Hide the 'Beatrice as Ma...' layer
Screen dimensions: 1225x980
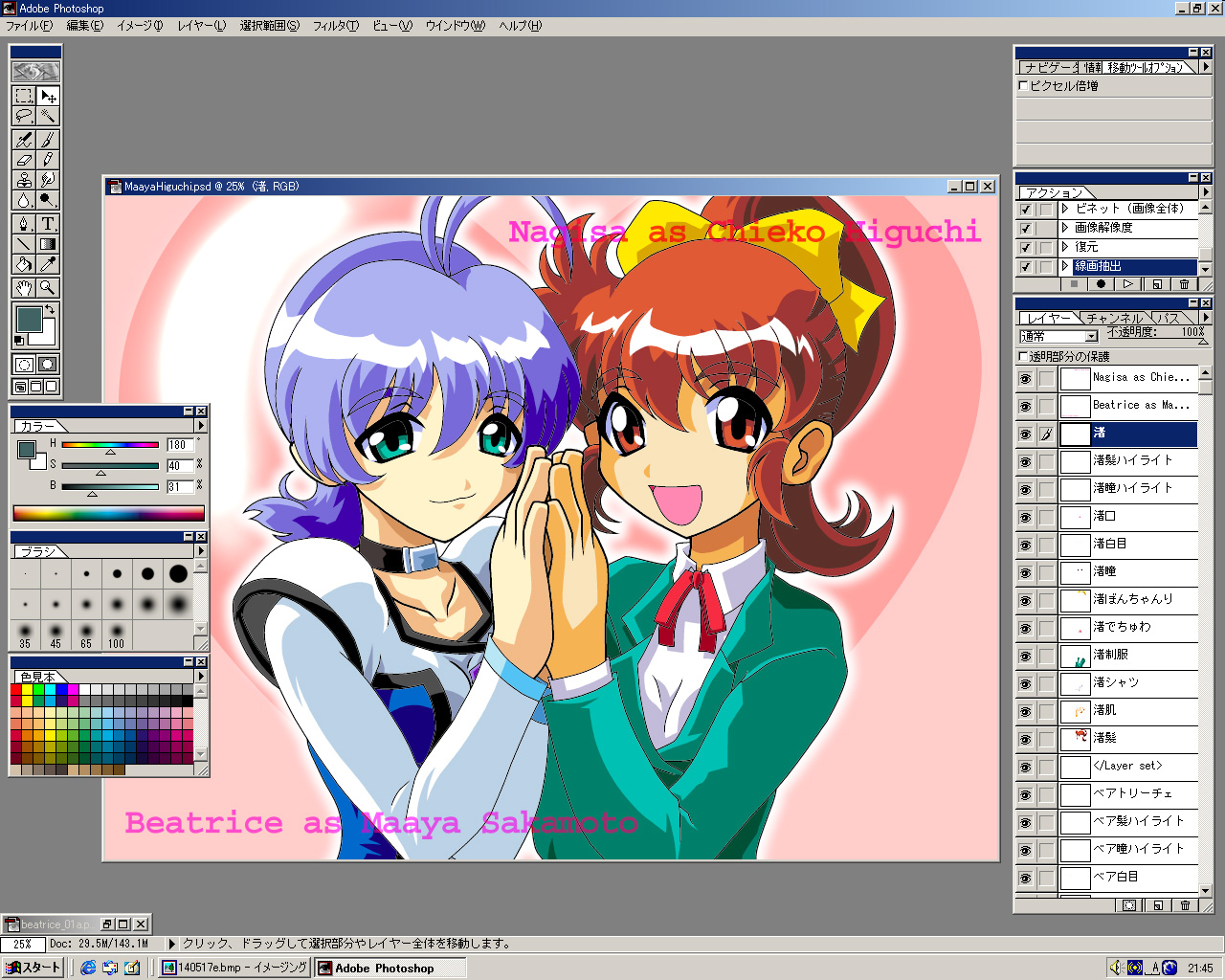click(x=1026, y=407)
